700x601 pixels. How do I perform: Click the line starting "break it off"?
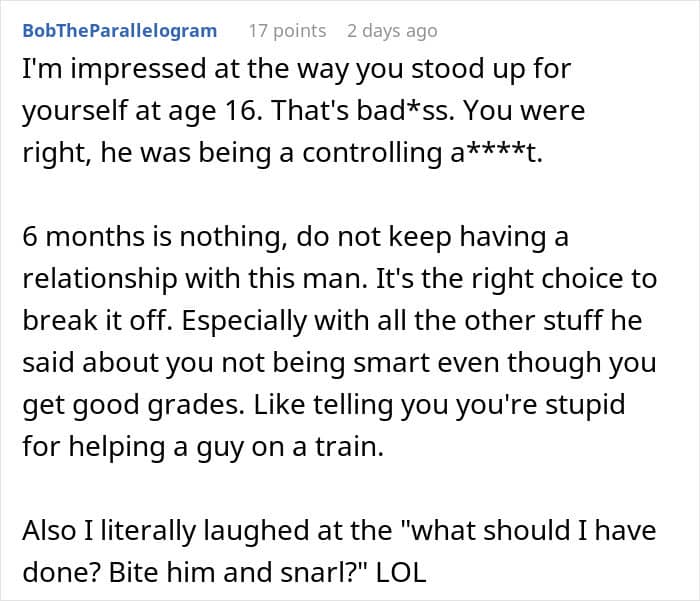click(x=333, y=321)
